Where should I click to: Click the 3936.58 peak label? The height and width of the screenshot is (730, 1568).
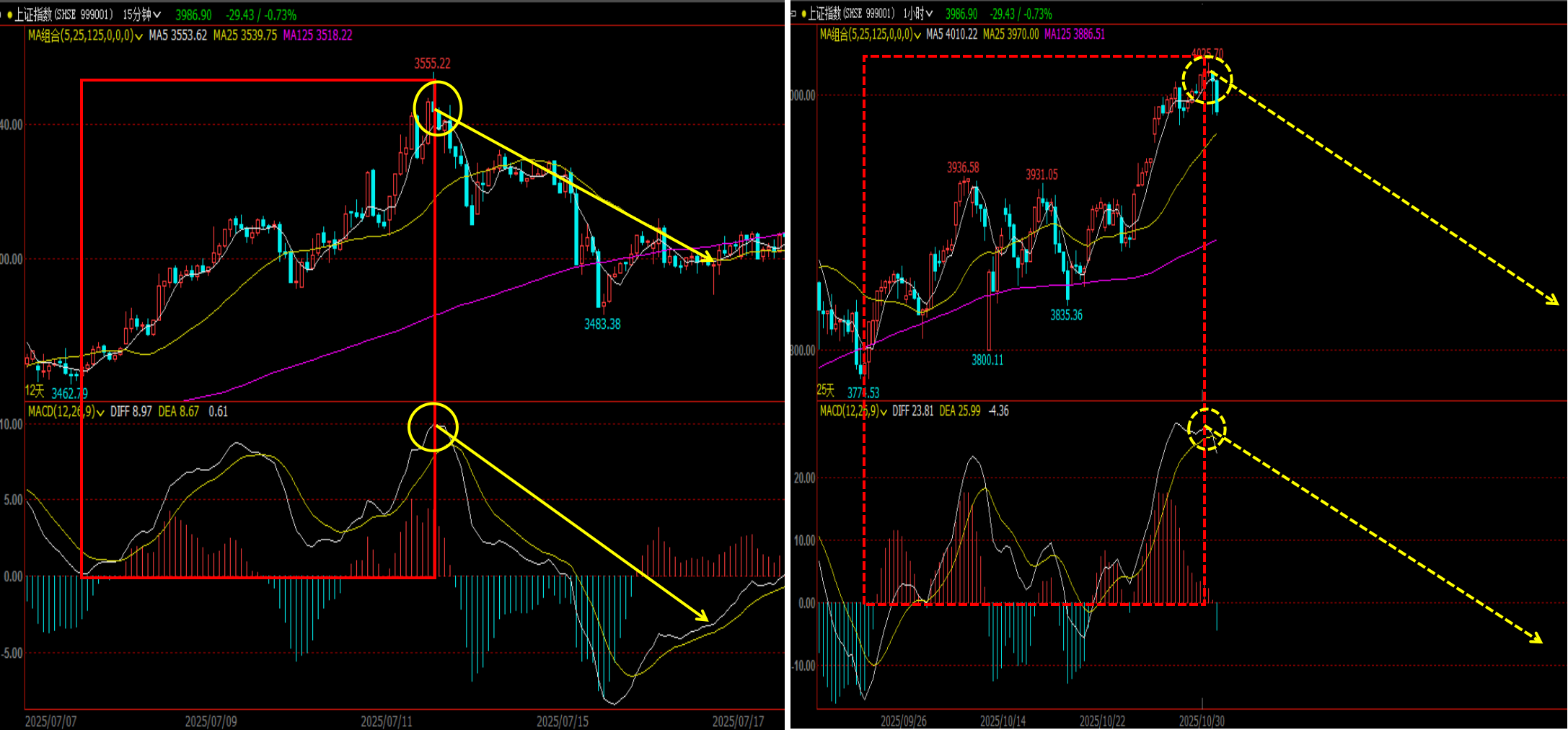pos(963,168)
